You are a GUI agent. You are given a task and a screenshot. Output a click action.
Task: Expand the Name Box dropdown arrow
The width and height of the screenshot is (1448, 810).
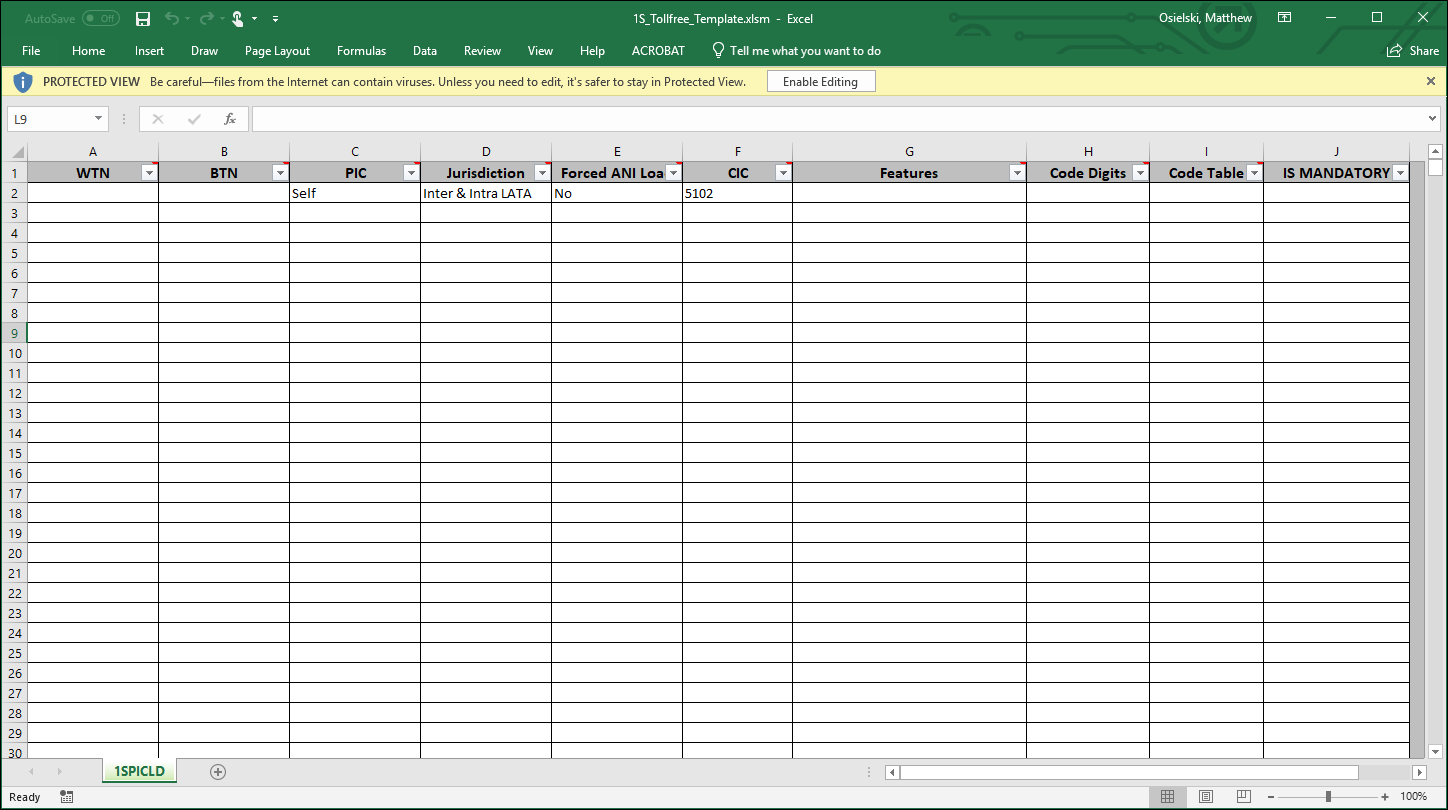[98, 119]
